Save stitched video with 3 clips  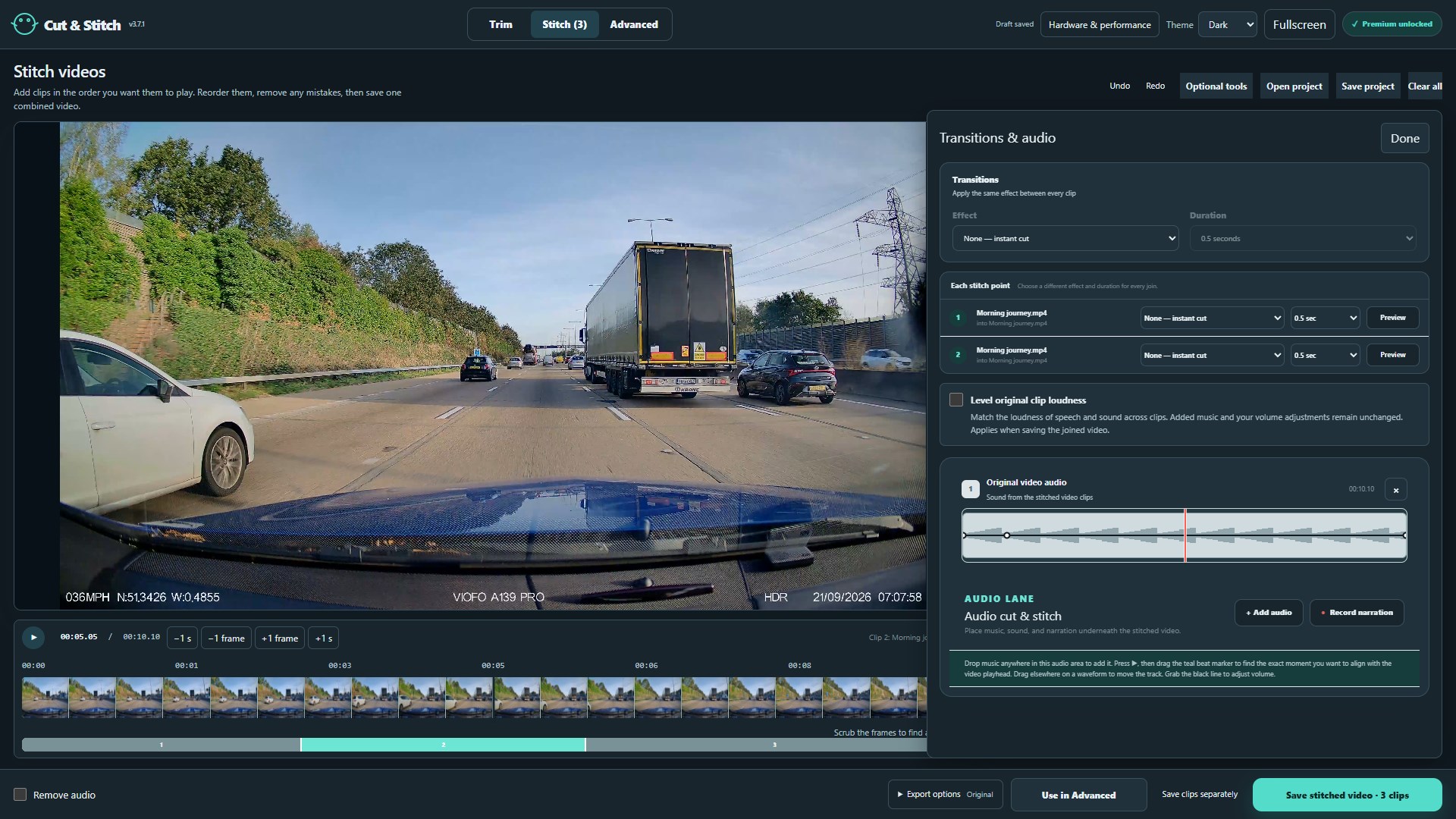[x=1347, y=795]
